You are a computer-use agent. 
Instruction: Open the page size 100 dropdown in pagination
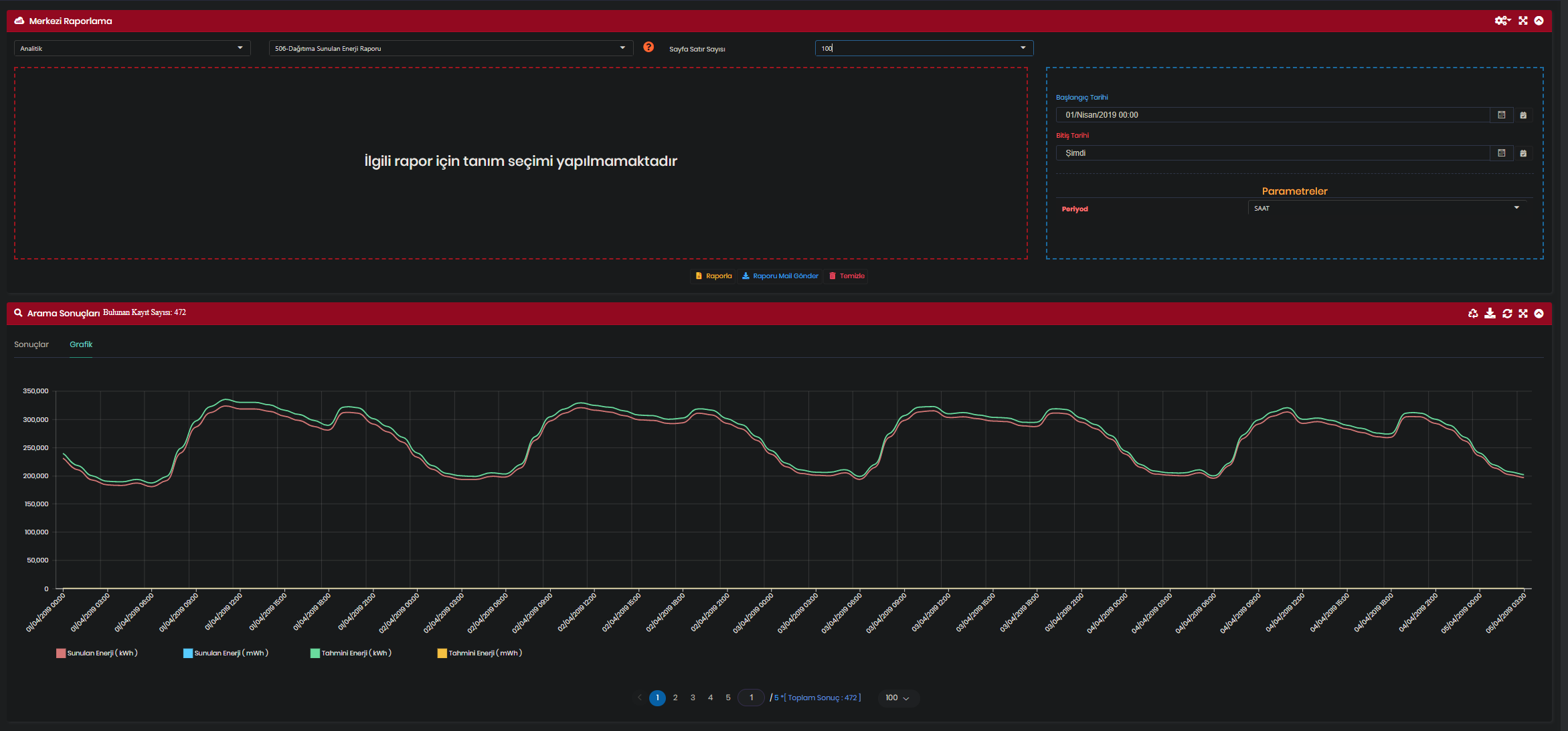click(x=897, y=698)
